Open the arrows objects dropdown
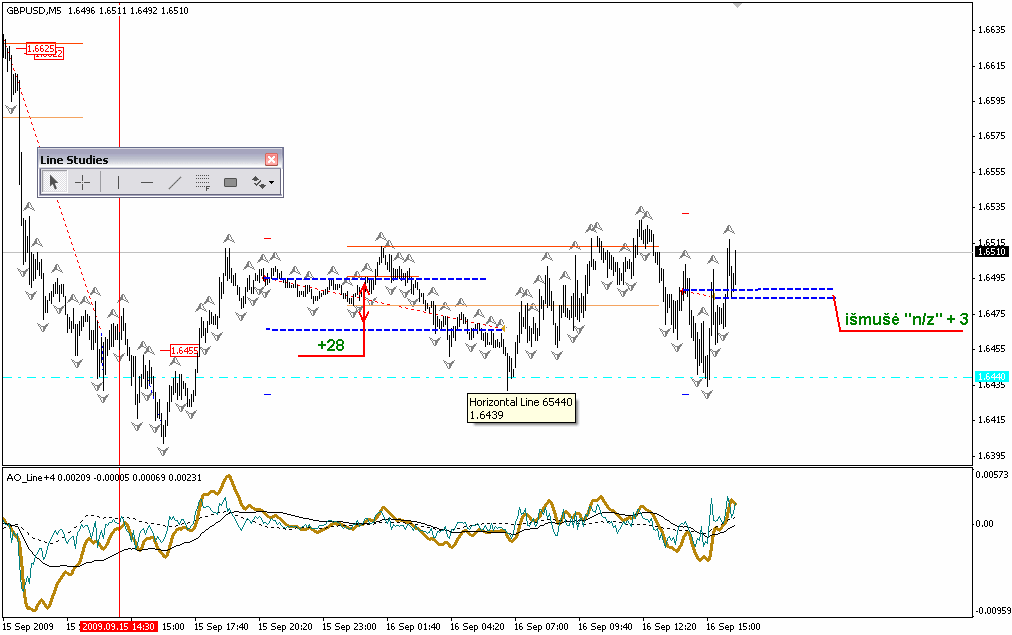The image size is (1012, 635). pyautogui.click(x=263, y=182)
